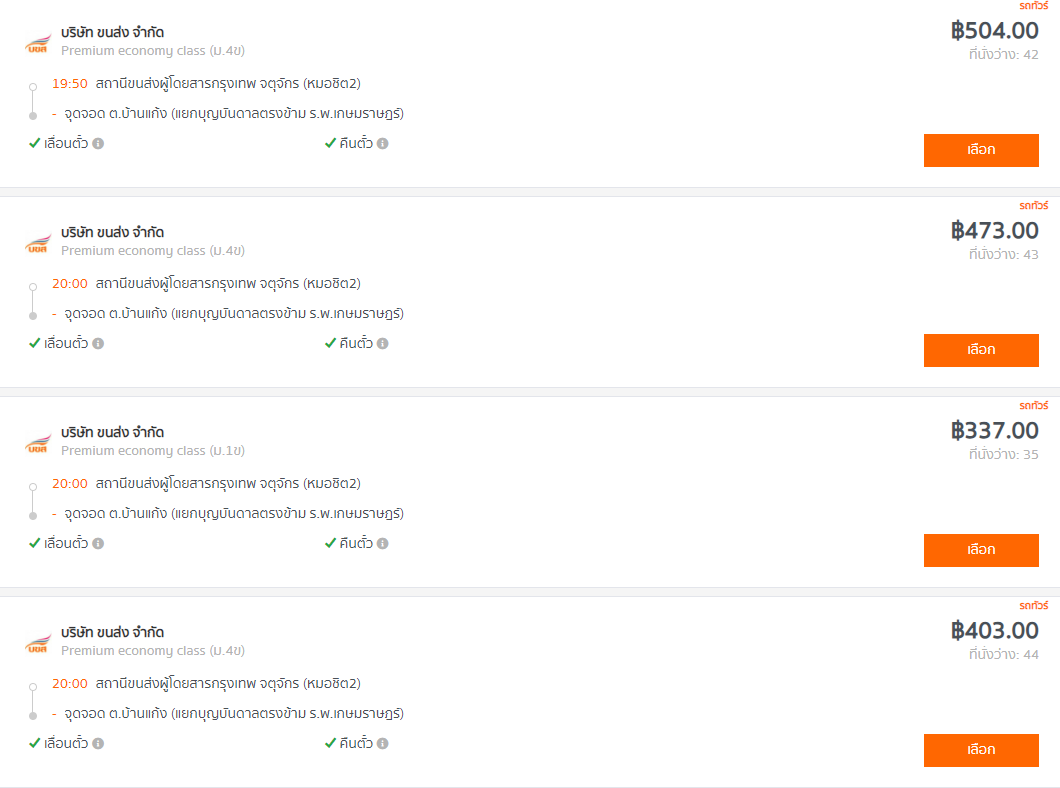Viewport: 1060px width, 788px height.
Task: Click เลื่อนตั๋ว info icon on ฿473.00 trip
Action: (98, 343)
